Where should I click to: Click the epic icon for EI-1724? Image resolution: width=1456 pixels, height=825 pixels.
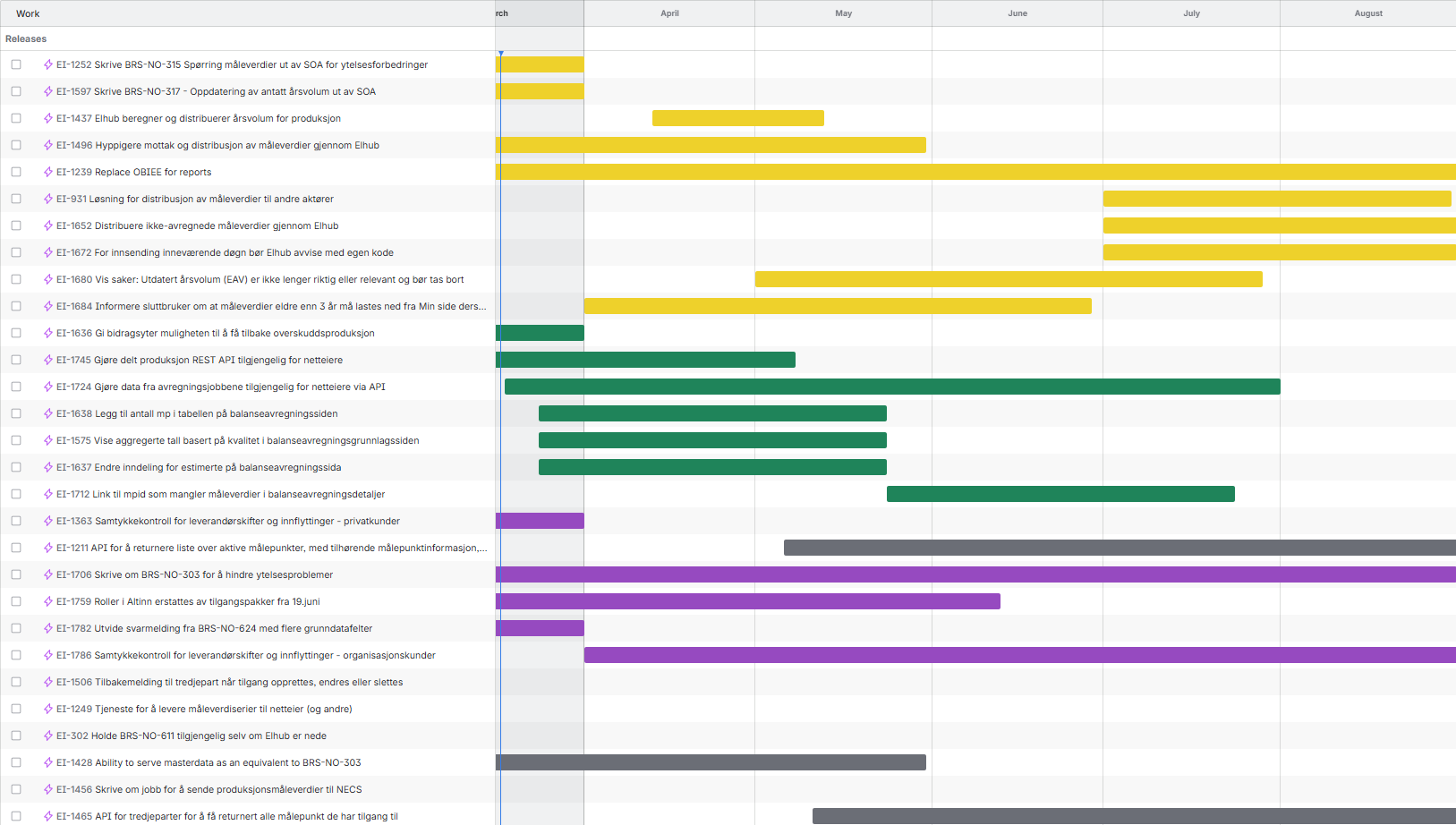point(48,387)
